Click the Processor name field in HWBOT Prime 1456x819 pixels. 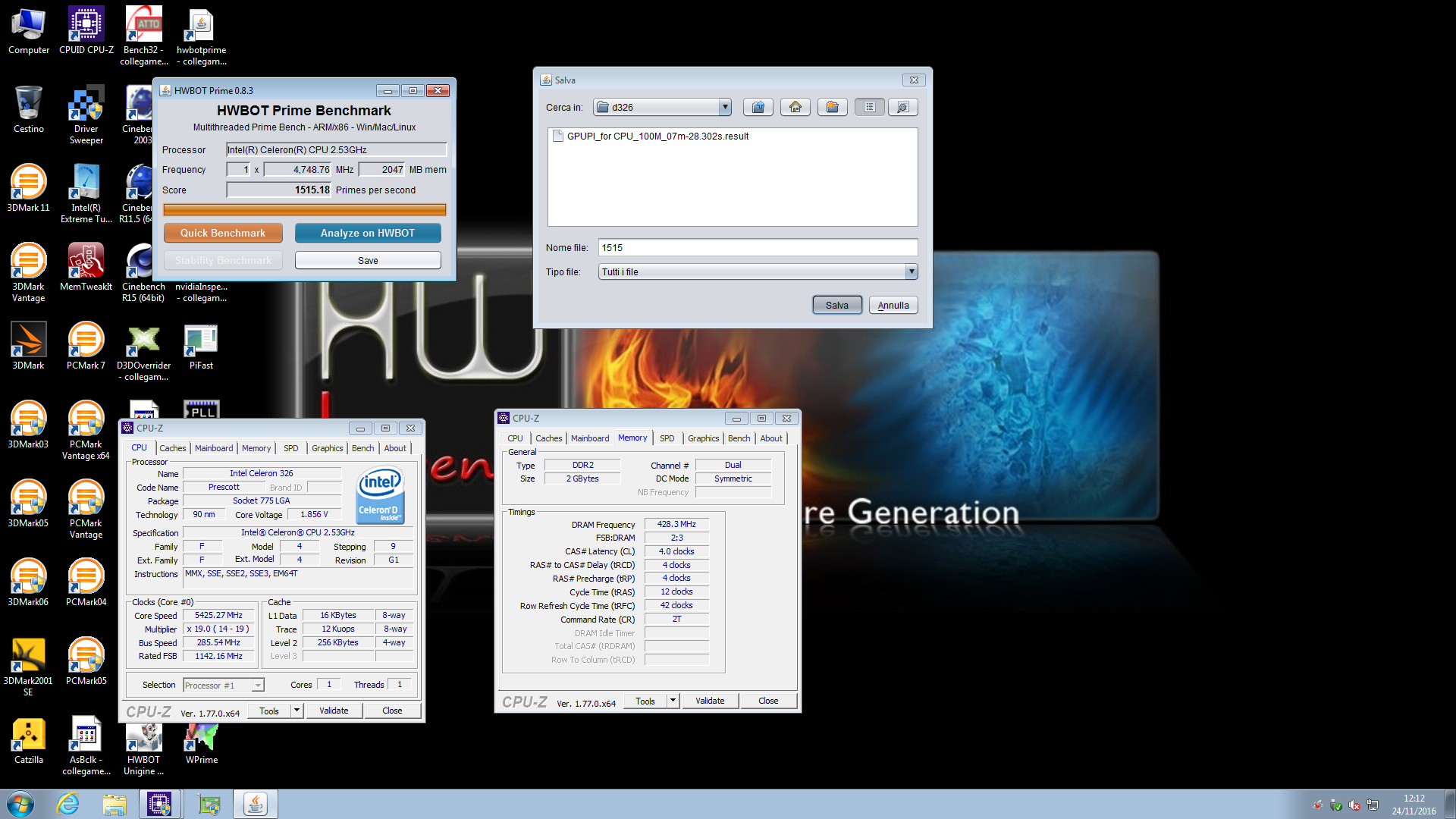[337, 150]
